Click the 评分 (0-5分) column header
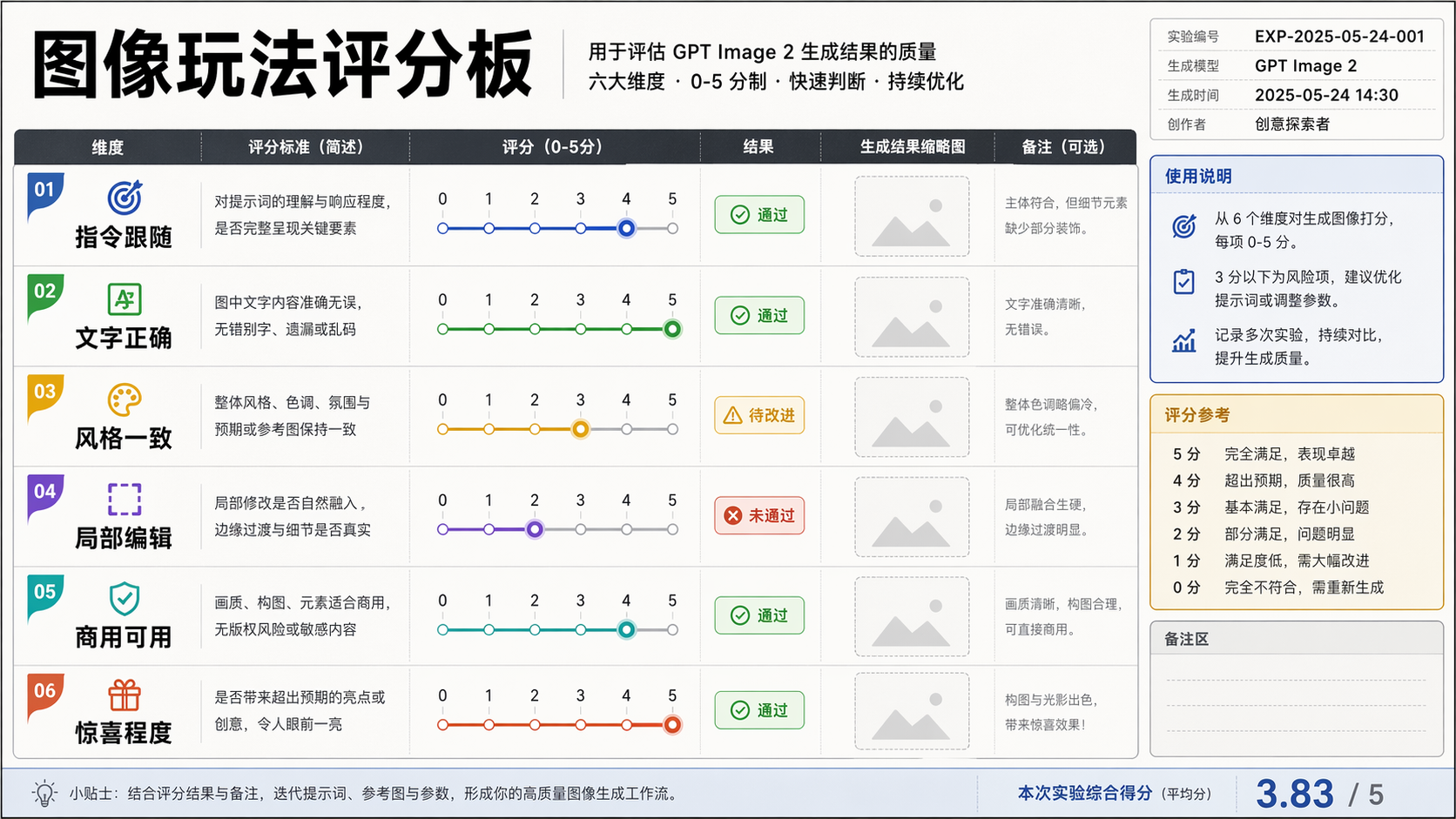Screen dimensions: 1456x819 [553, 147]
